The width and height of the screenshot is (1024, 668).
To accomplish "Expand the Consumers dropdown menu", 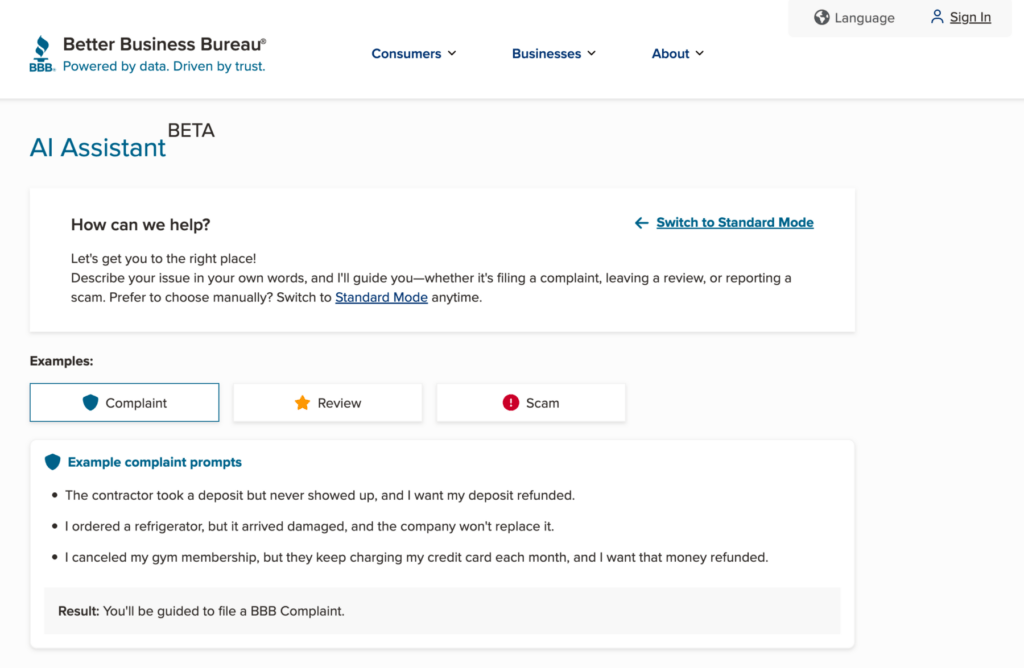I will click(x=413, y=54).
